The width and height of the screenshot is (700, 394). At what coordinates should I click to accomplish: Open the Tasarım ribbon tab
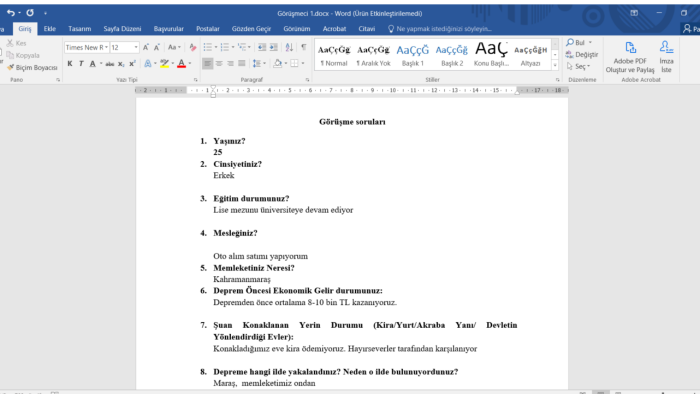[x=79, y=29]
